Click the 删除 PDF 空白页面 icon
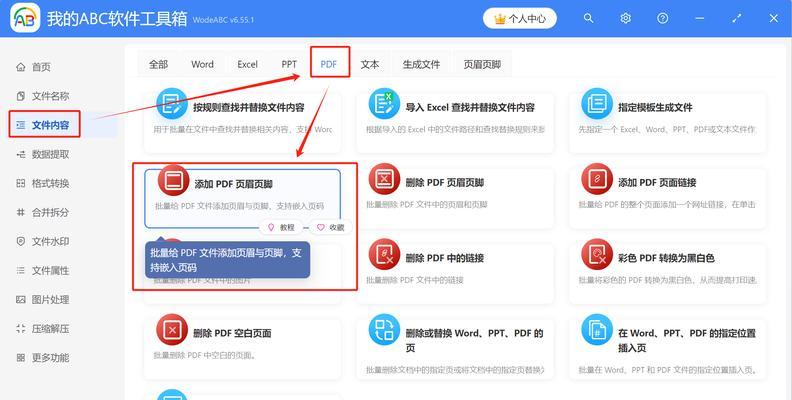Viewport: 792px width, 400px height. (172, 330)
